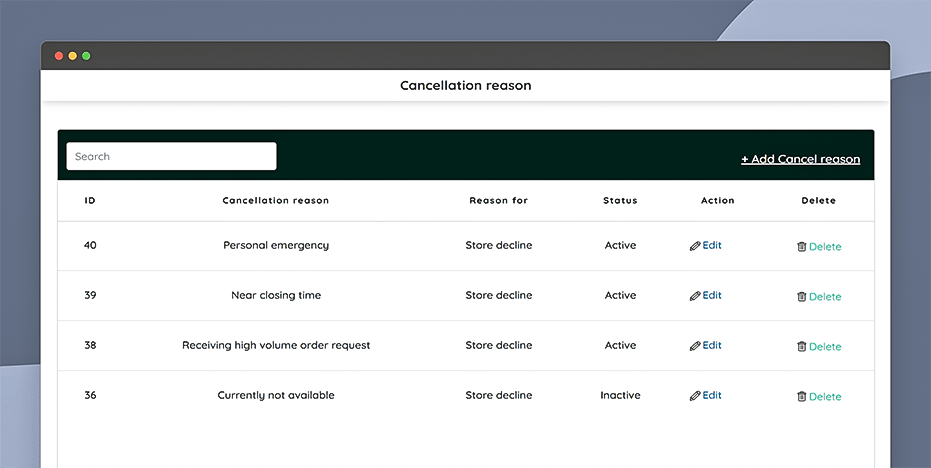The image size is (931, 468).
Task: Edit the Near closing time reason
Action: click(x=712, y=295)
